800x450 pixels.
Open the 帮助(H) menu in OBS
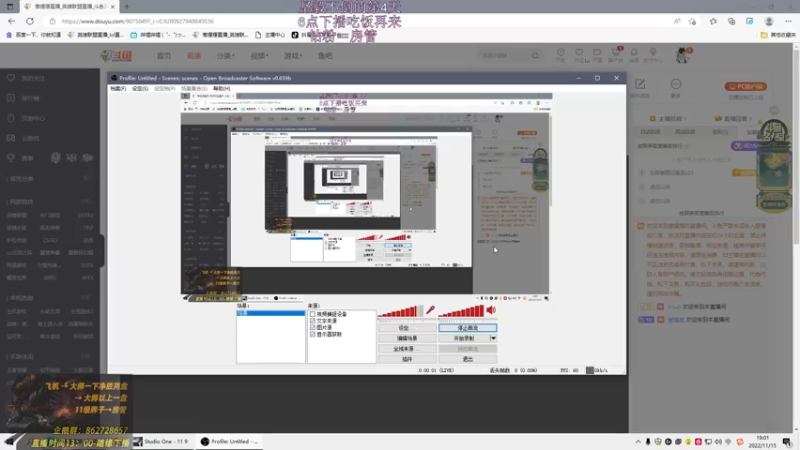click(221, 89)
